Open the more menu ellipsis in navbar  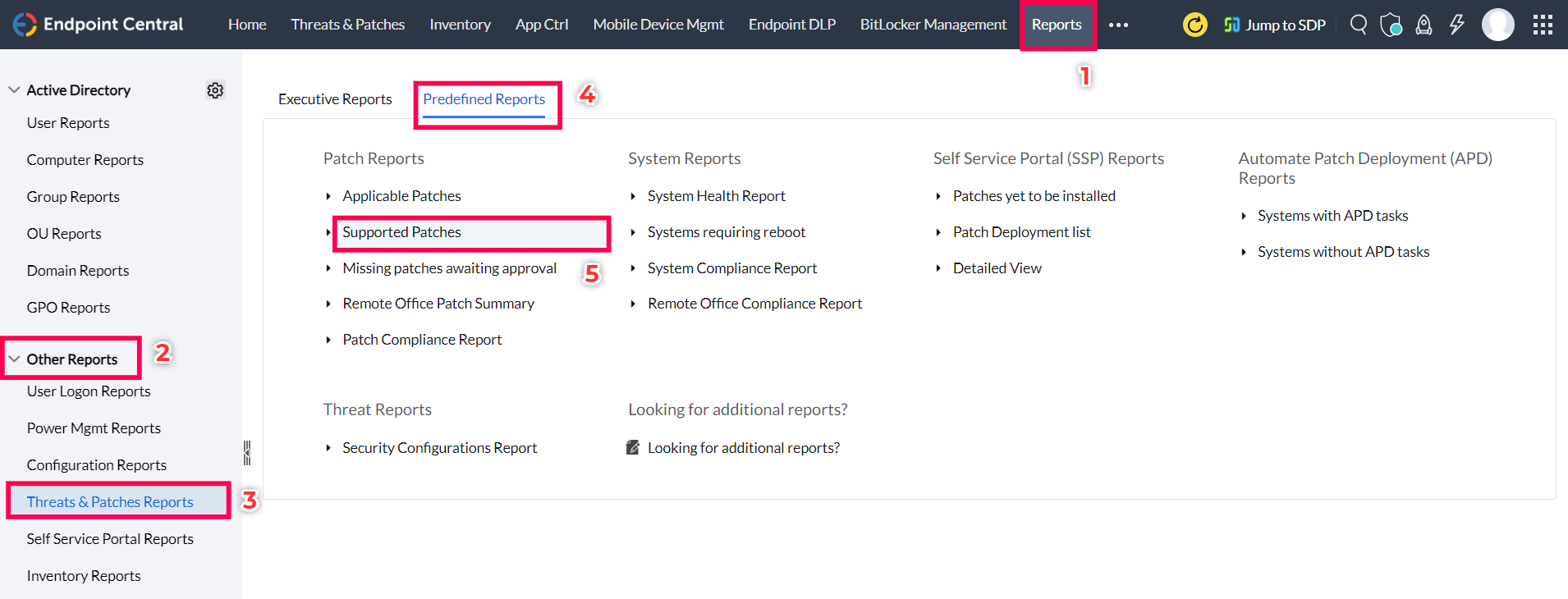pyautogui.click(x=1118, y=25)
